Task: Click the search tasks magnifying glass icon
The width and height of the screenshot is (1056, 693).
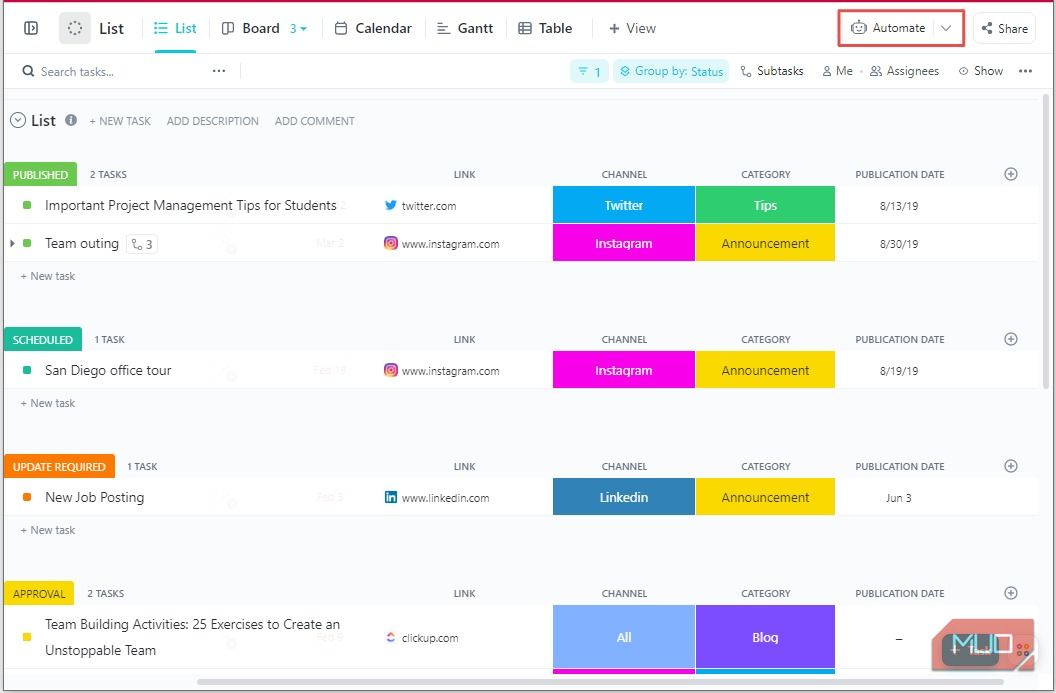Action: [x=27, y=71]
